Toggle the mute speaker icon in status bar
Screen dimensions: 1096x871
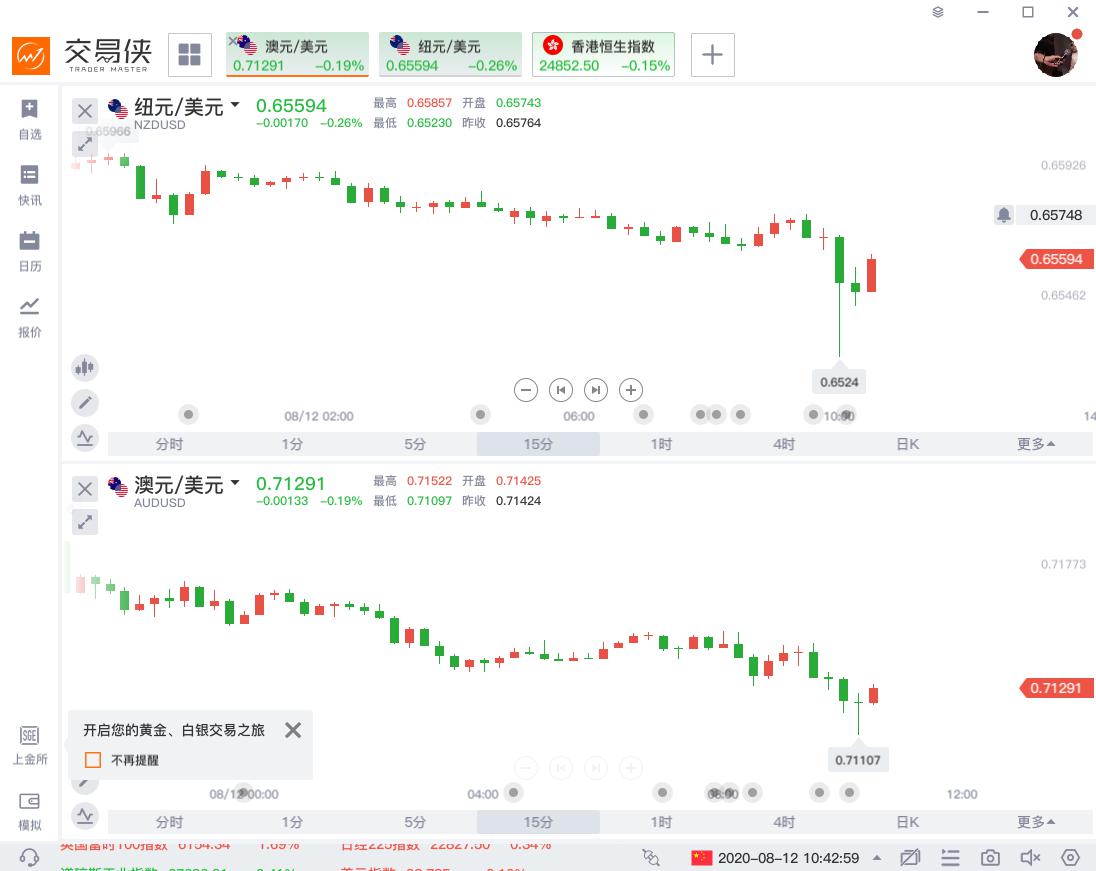click(x=1030, y=858)
